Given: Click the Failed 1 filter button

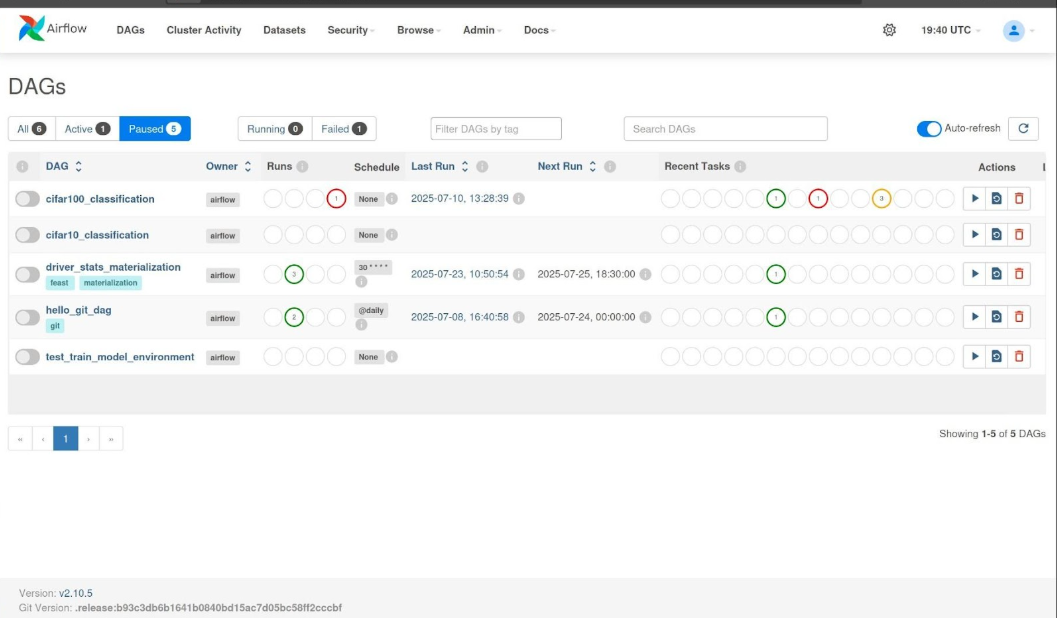Looking at the screenshot, I should pos(344,128).
